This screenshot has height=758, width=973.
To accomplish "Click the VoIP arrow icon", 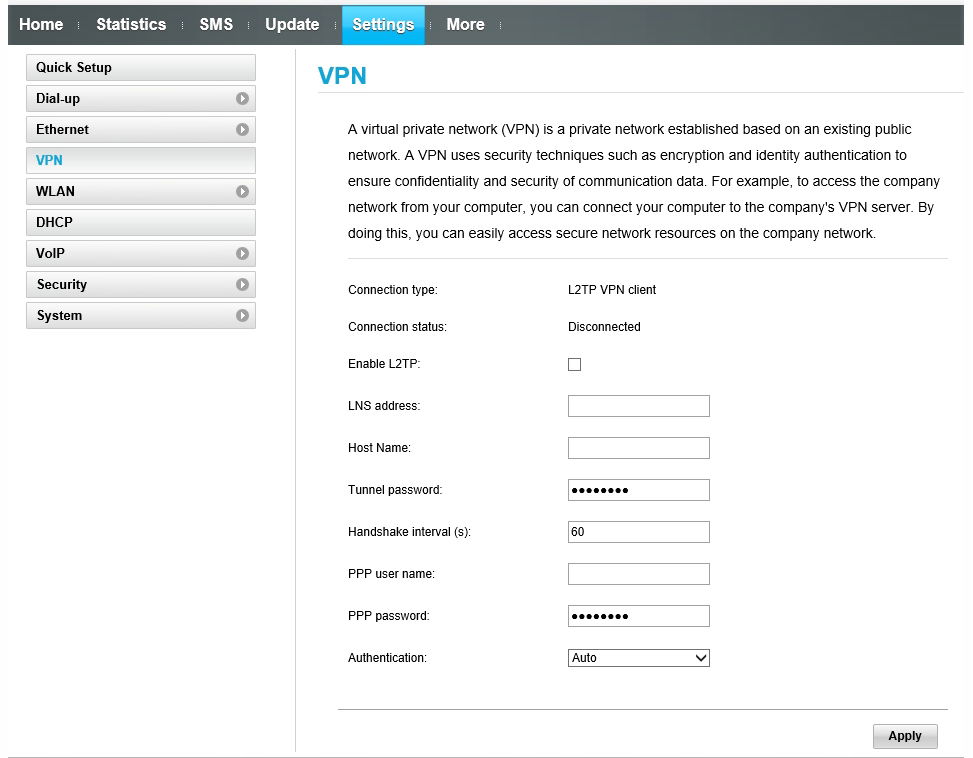I will pos(242,254).
